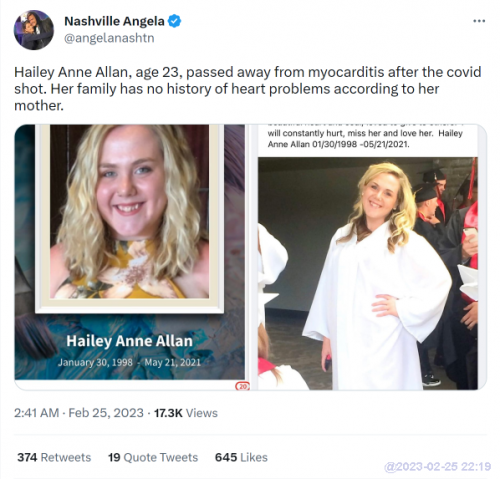Click the blue verified checkmark badge
The width and height of the screenshot is (500, 479).
(x=174, y=21)
